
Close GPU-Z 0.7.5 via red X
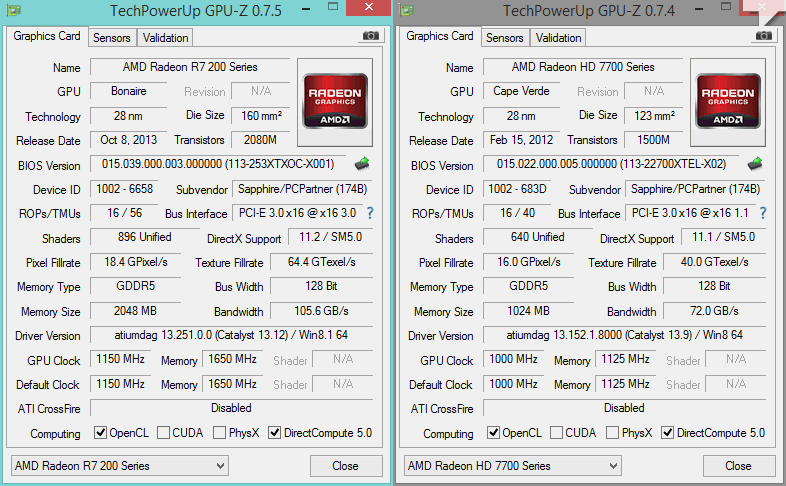(369, 7)
